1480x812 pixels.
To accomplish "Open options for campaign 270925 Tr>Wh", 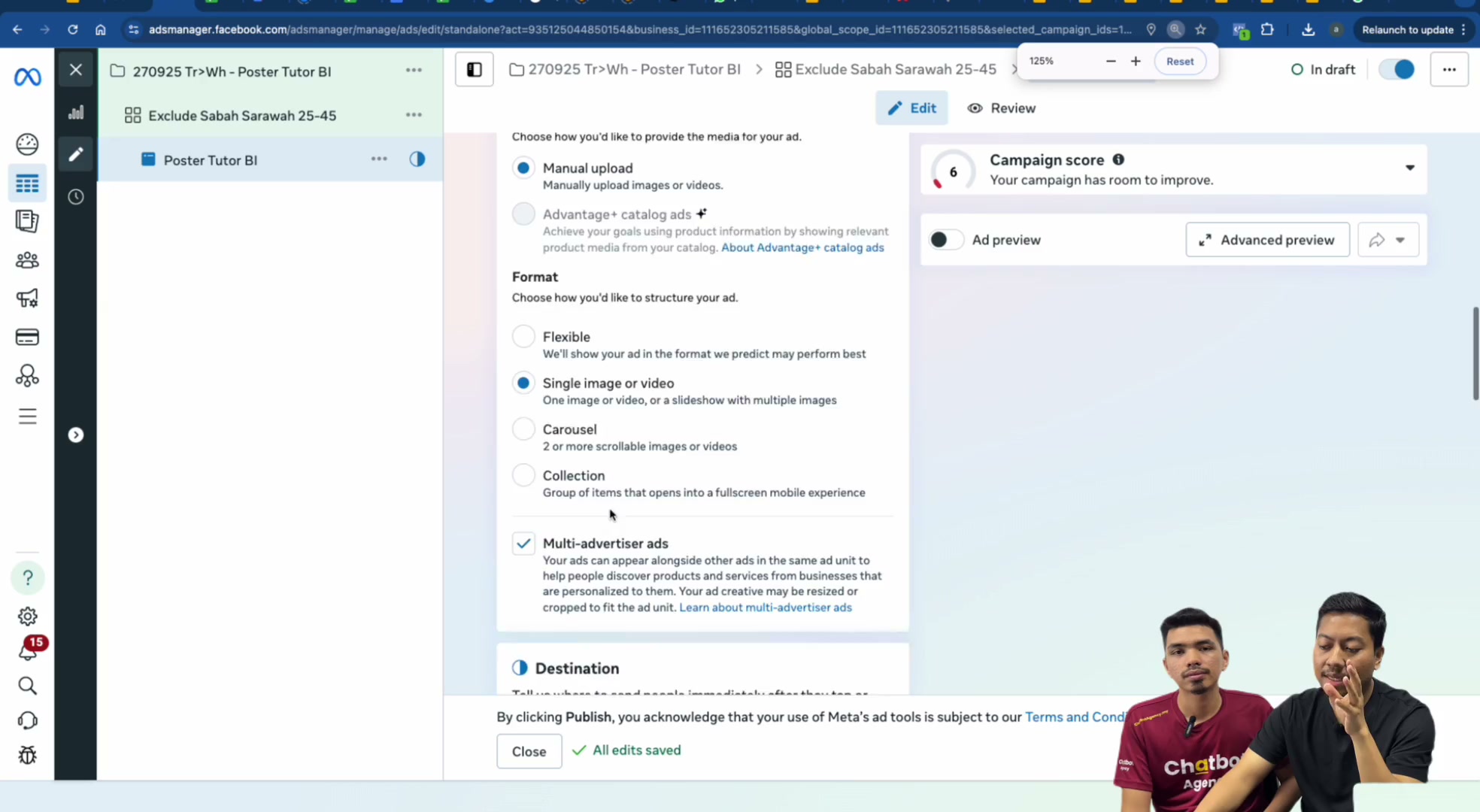I will coord(414,70).
